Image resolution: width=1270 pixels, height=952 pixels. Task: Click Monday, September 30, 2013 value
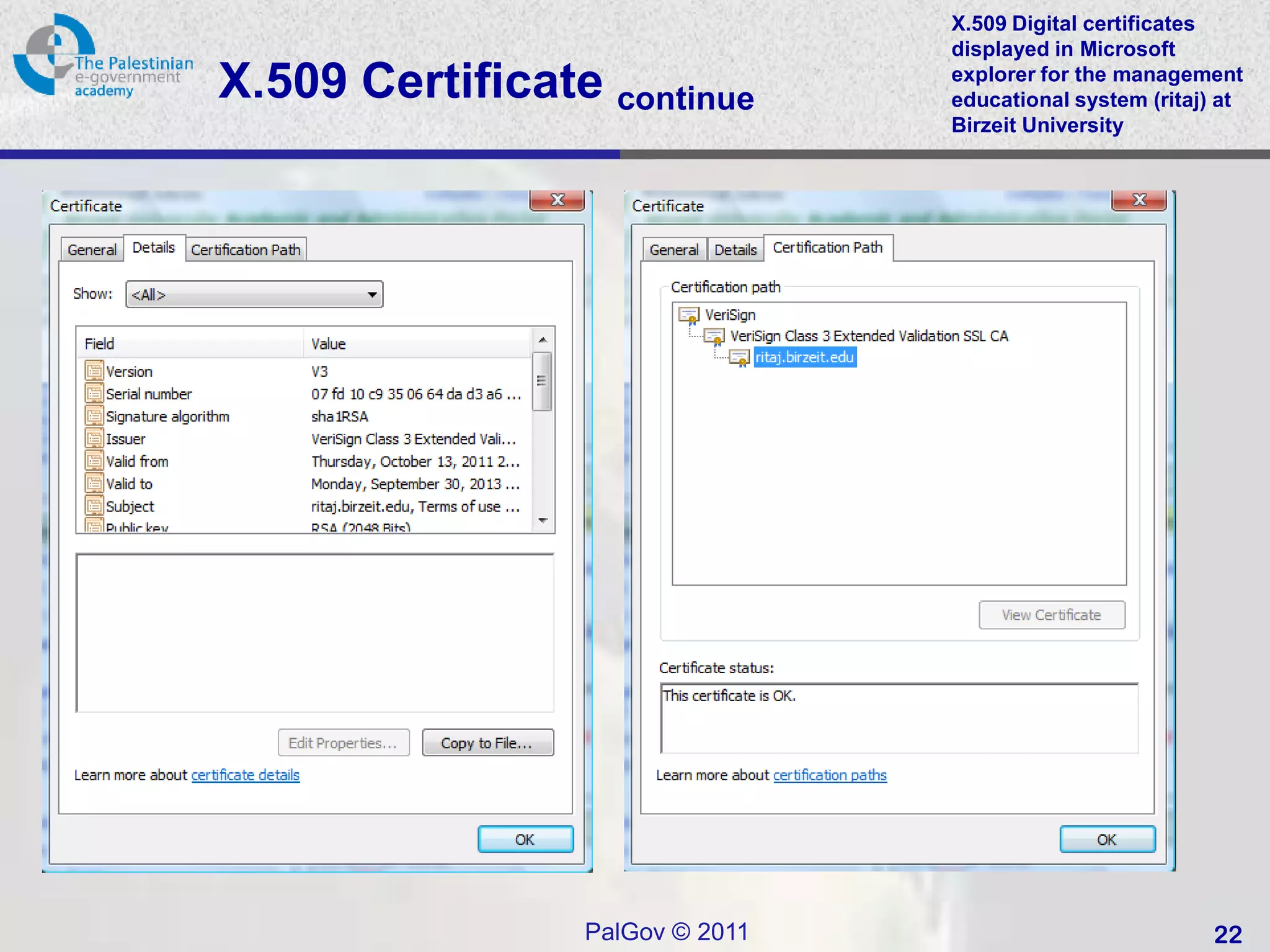[415, 483]
